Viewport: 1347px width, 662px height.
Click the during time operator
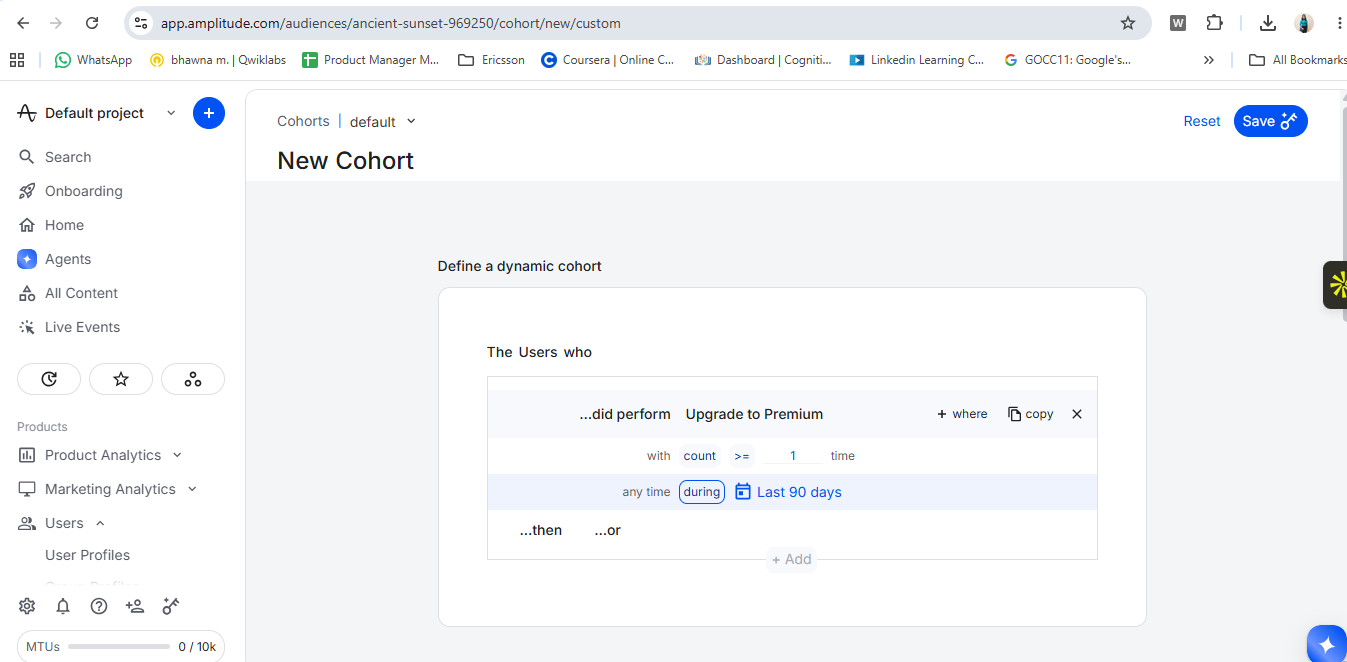click(x=702, y=492)
